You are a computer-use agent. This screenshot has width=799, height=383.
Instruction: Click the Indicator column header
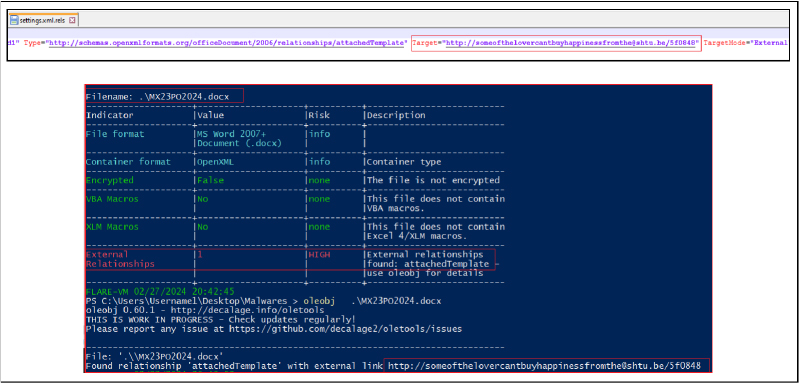[x=110, y=116]
